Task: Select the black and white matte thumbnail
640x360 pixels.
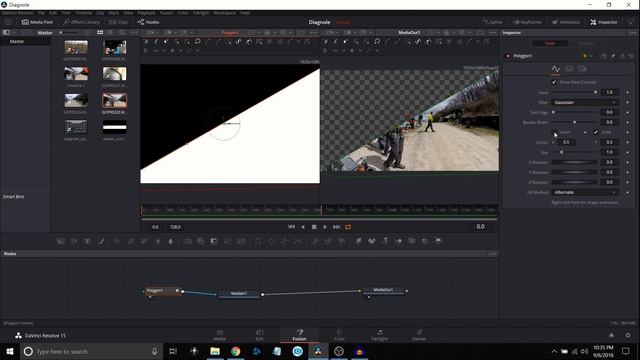Action: (115, 127)
